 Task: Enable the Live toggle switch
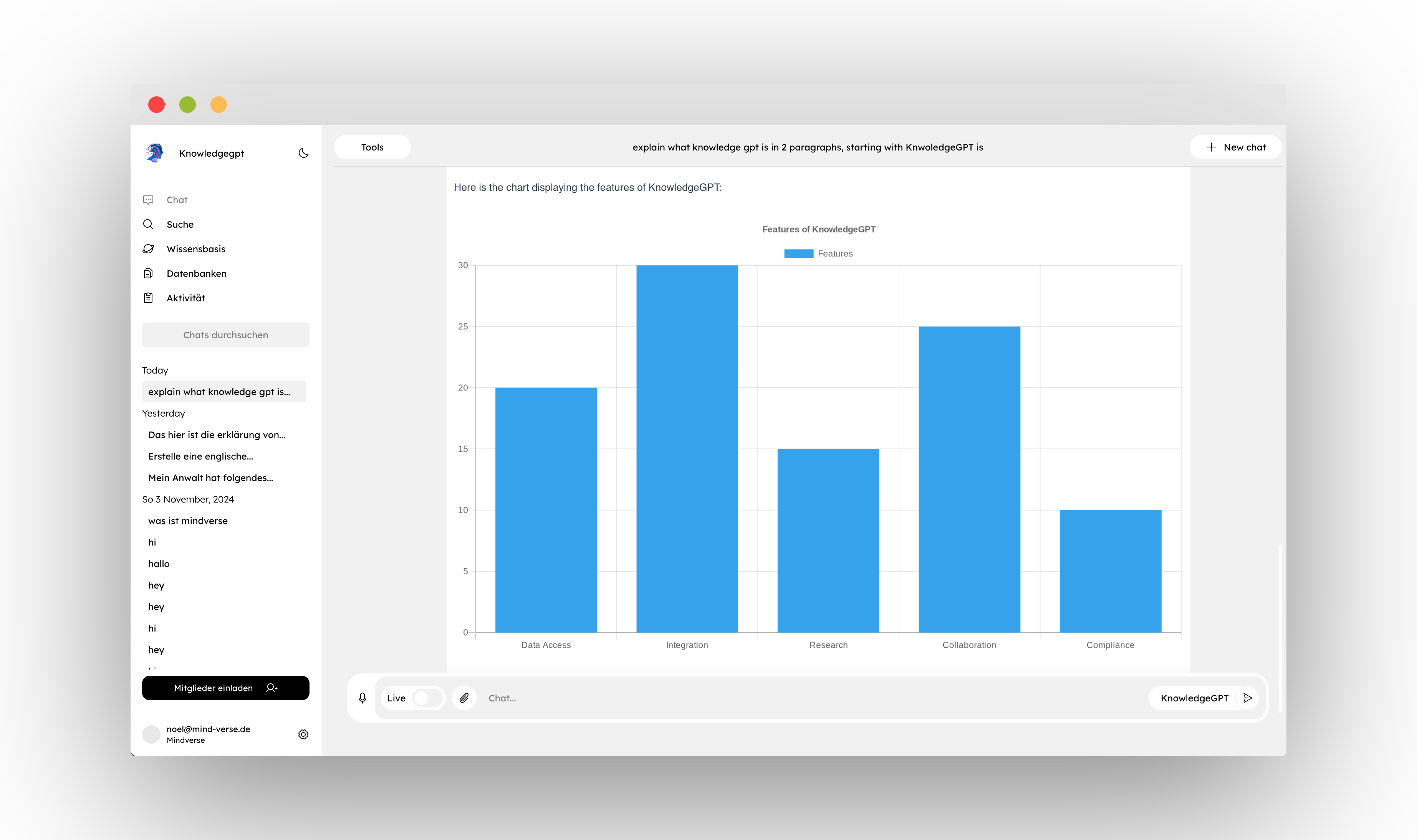click(427, 698)
